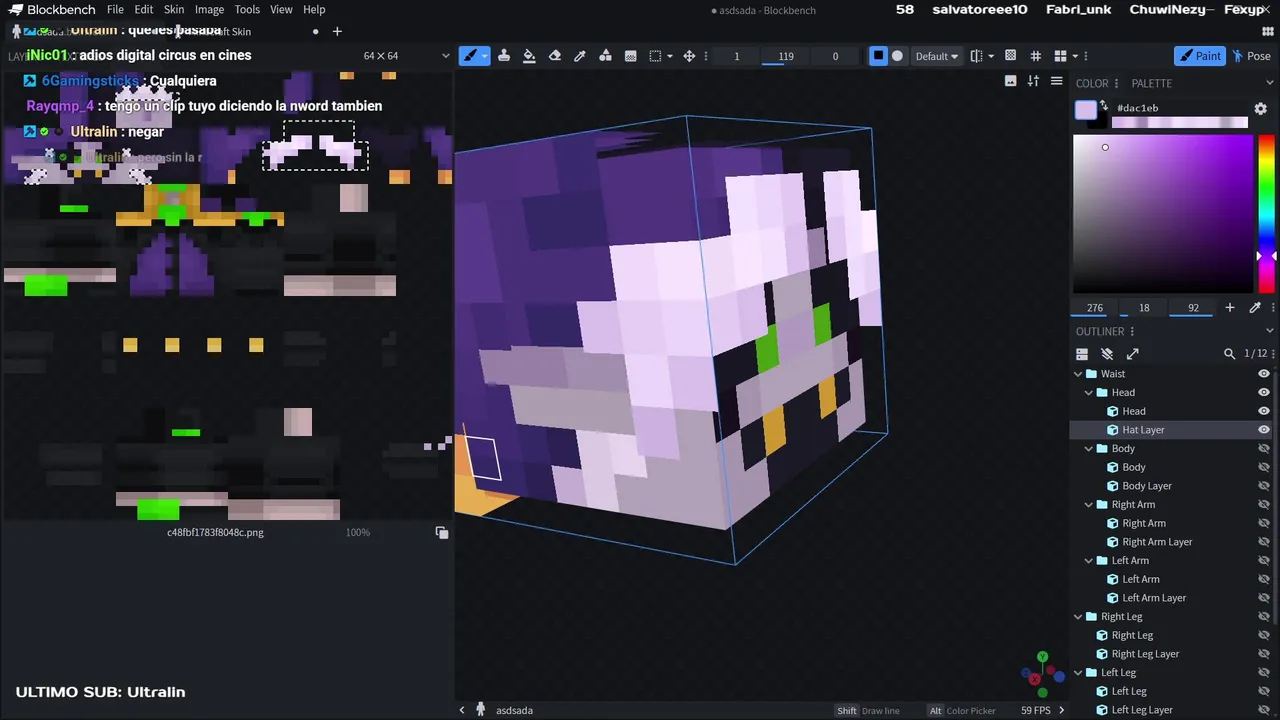
Task: Toggle hidden-elements filter icon in outliner
Action: tap(1107, 354)
